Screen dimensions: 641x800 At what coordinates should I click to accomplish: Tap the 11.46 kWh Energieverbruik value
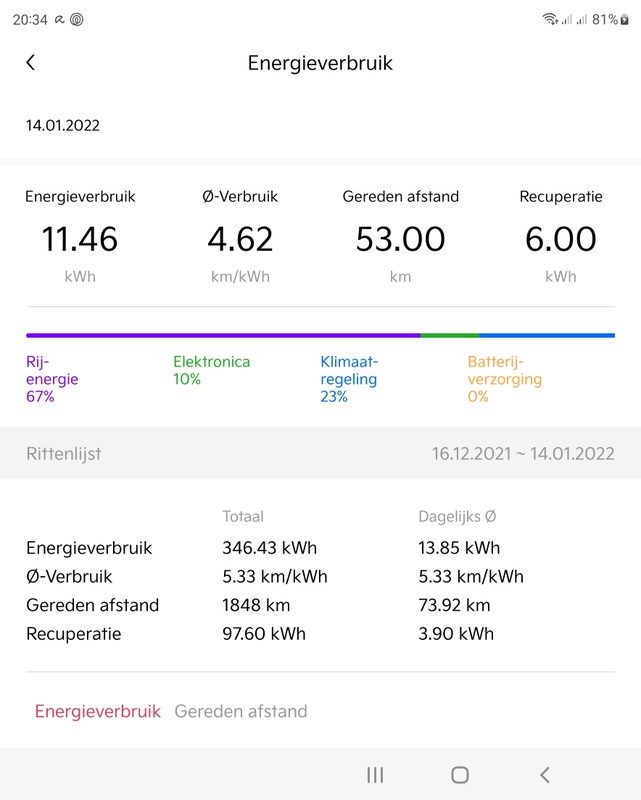coord(80,240)
